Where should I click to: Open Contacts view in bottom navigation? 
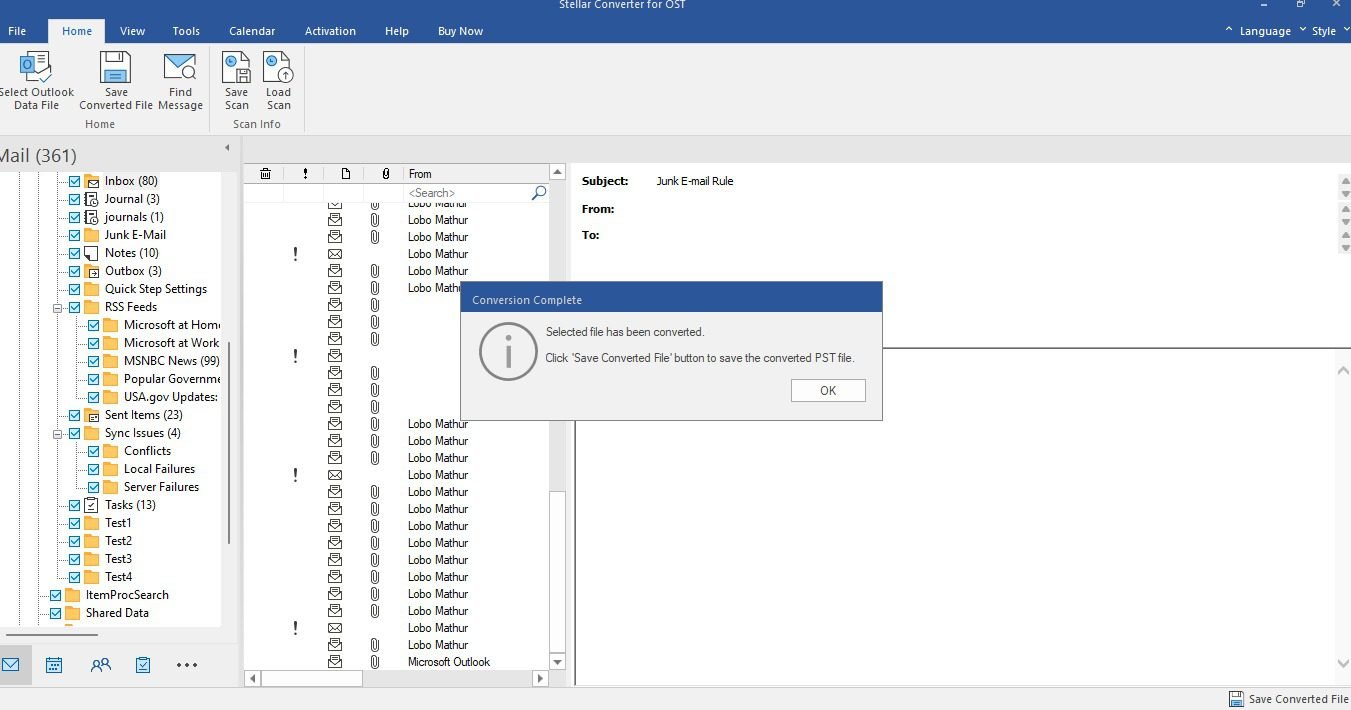pyautogui.click(x=100, y=665)
